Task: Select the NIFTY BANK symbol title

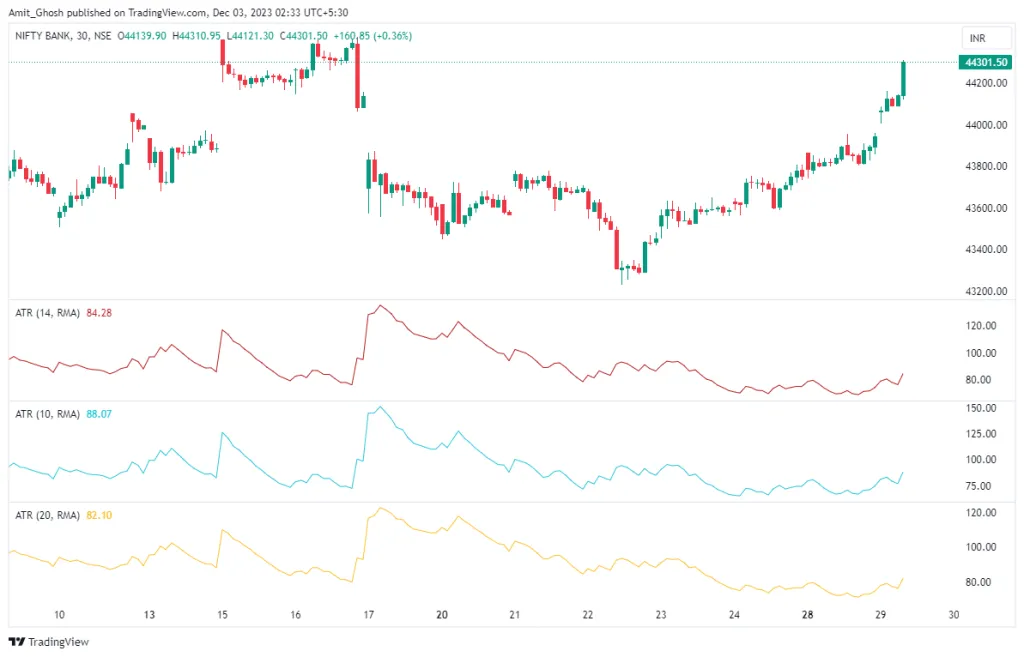Action: click(x=50, y=36)
